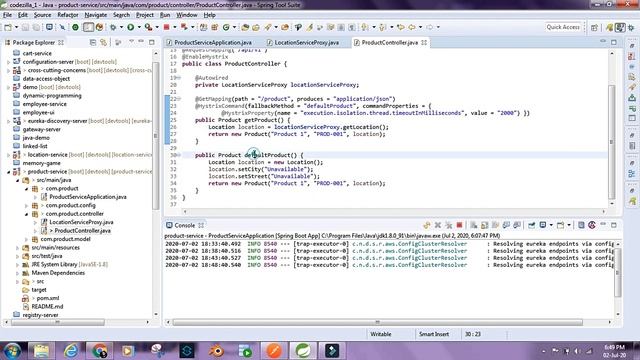Viewport: 640px width, 360px height.
Task: Click the New Java Class icon
Action: (226, 27)
